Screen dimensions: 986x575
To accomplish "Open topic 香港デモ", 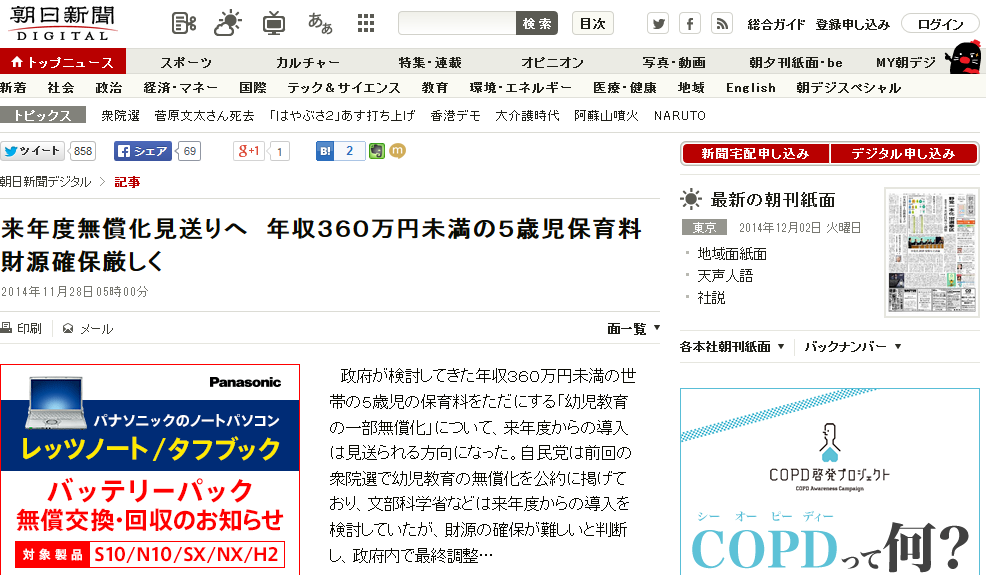I will 455,116.
